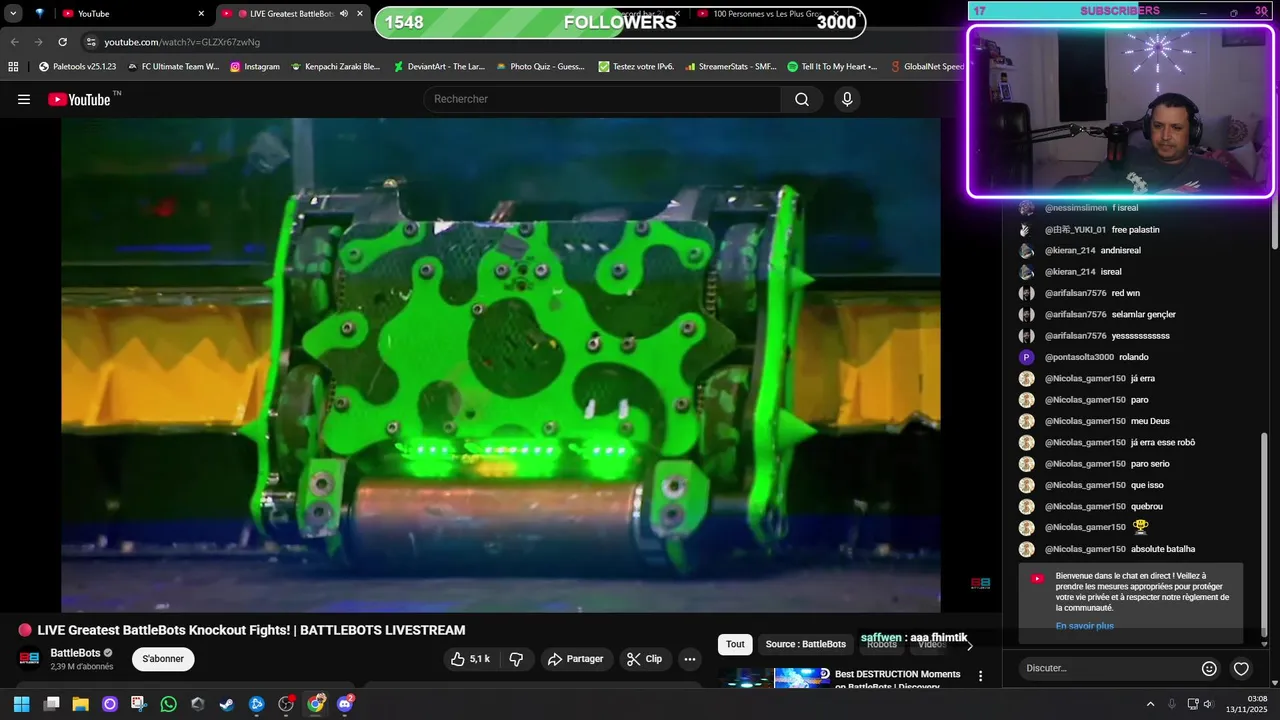Open the BattleBots channel name link
This screenshot has height=720, width=1280.
[75, 653]
